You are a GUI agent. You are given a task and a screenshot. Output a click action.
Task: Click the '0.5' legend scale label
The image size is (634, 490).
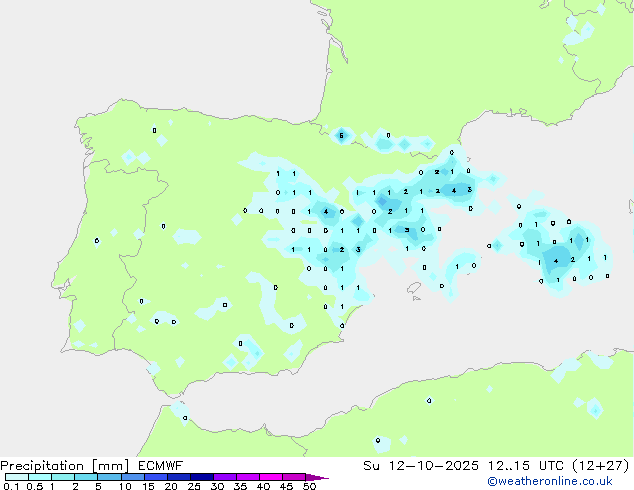click(35, 486)
